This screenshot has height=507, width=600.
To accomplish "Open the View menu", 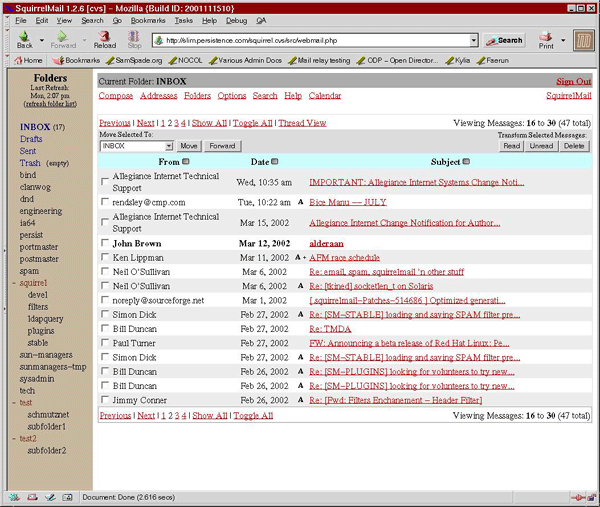I will tap(64, 21).
